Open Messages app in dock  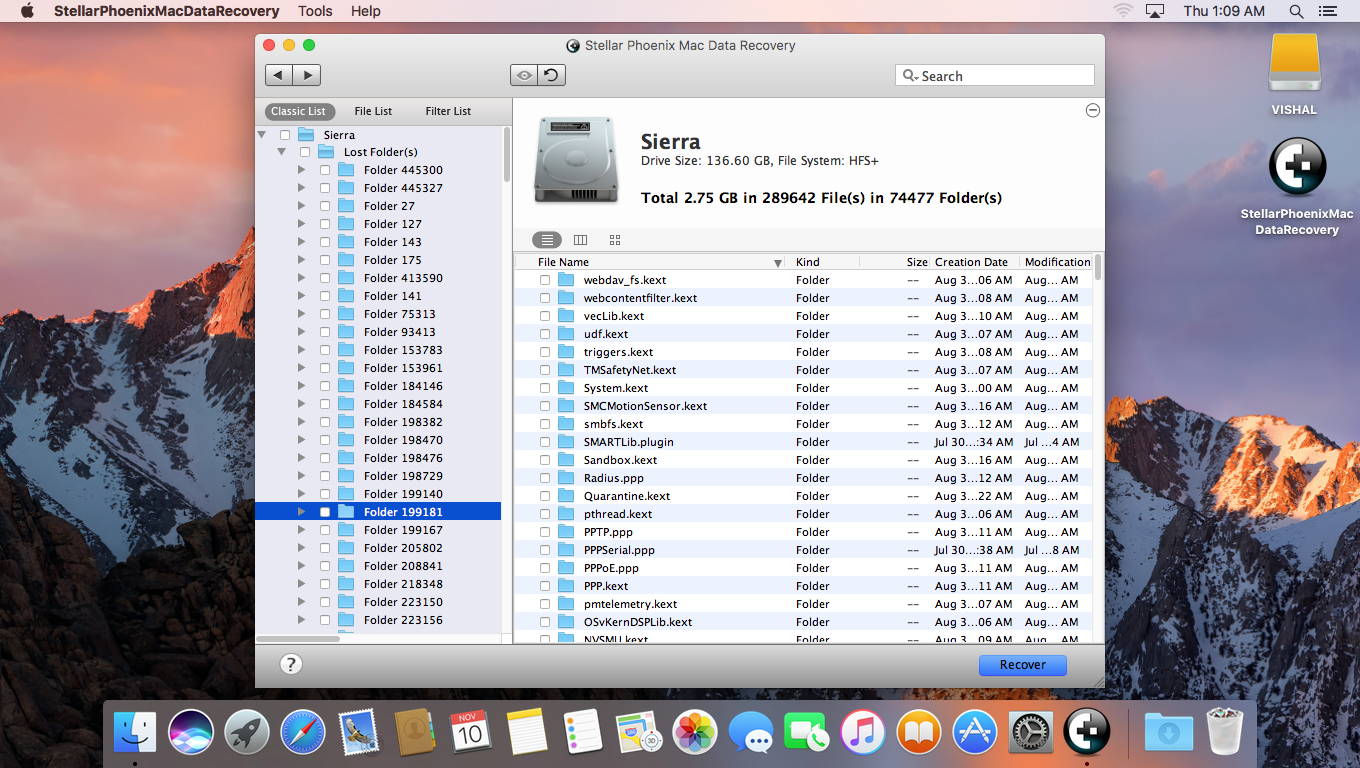tap(751, 733)
